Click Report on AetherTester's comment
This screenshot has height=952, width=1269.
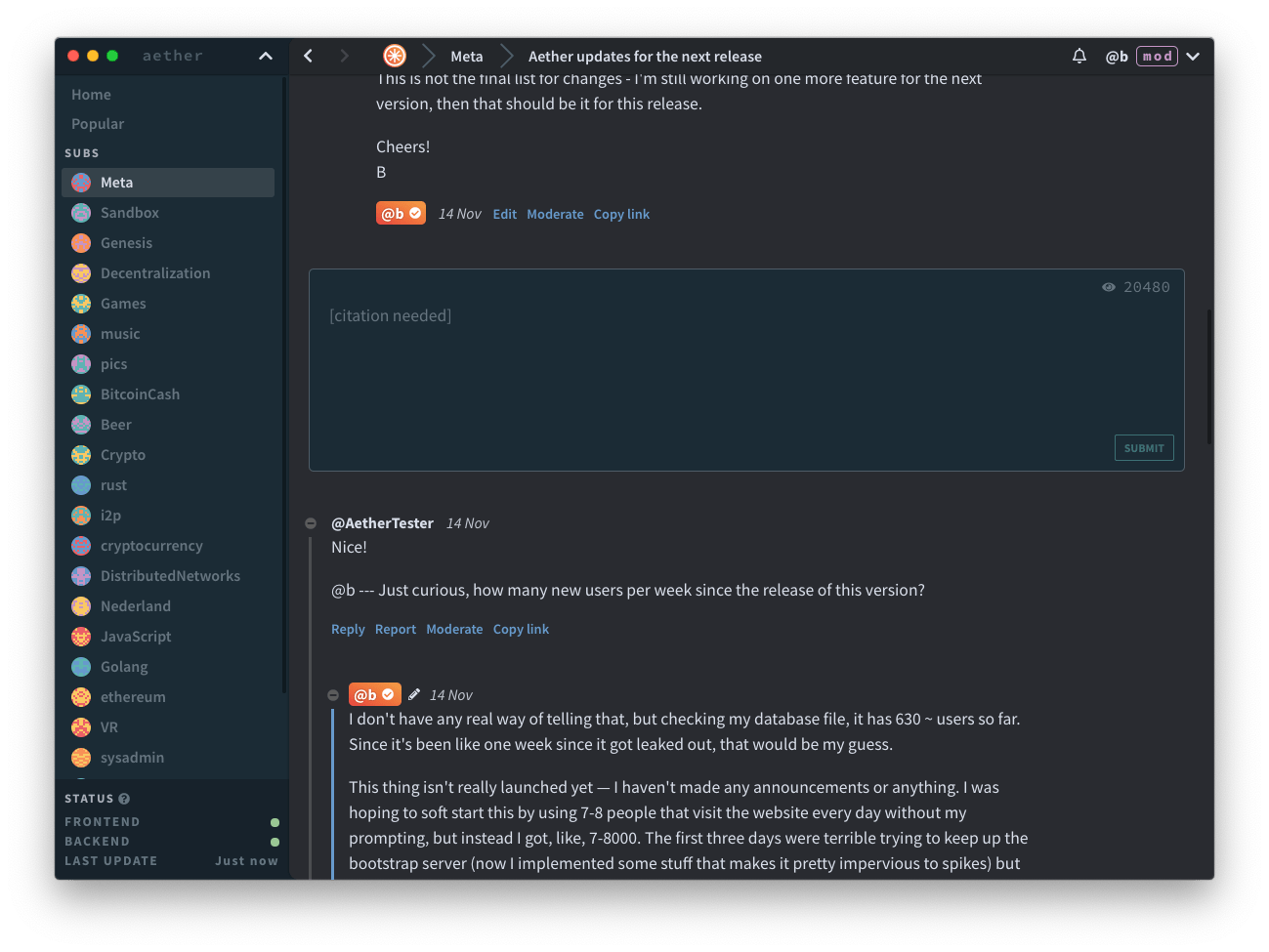click(x=395, y=630)
